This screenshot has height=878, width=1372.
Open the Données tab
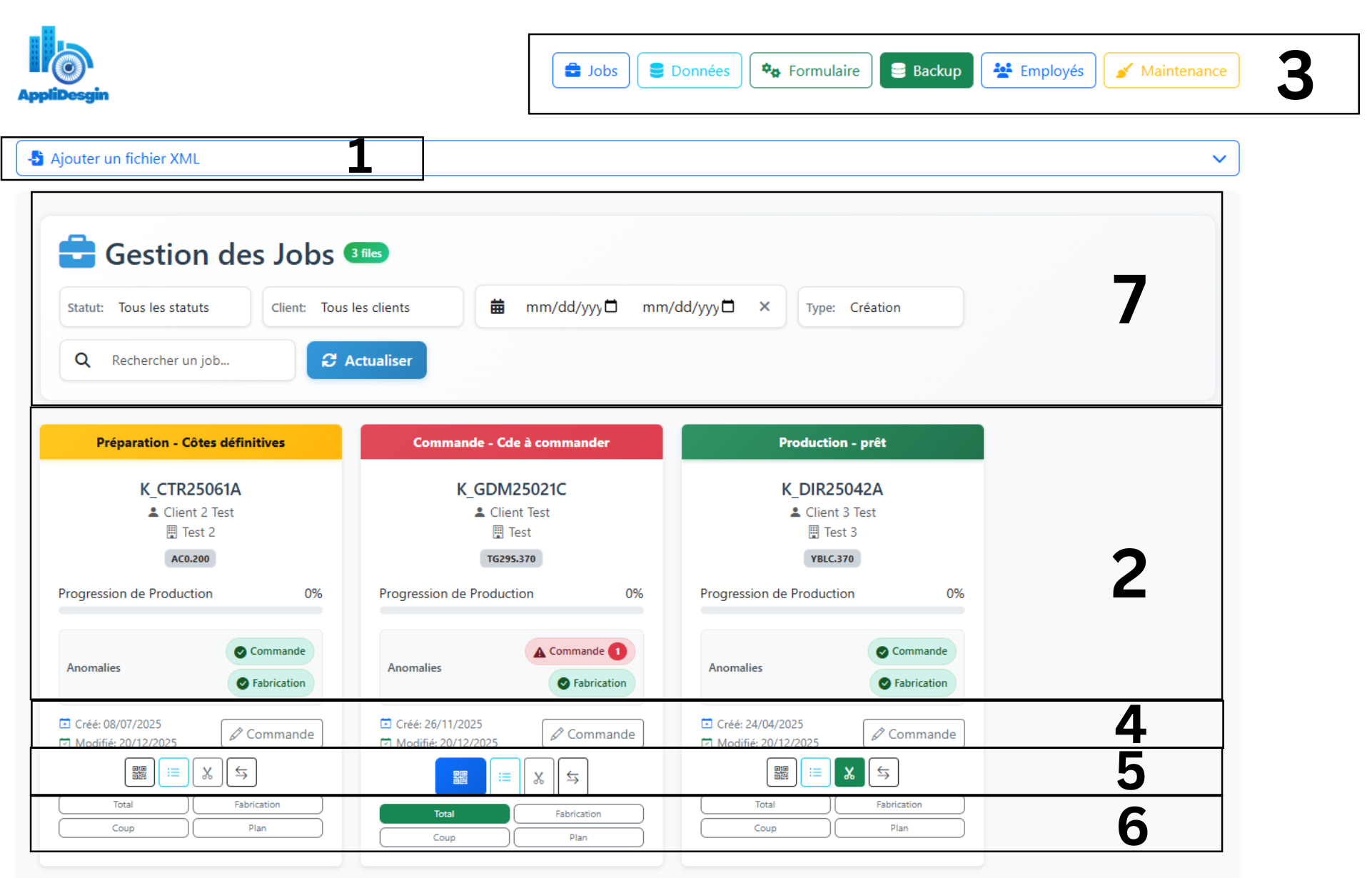pos(689,71)
